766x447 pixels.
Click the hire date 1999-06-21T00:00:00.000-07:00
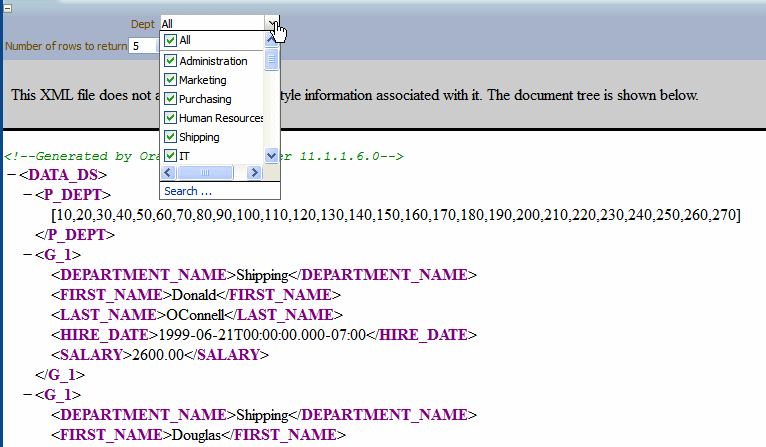coord(262,335)
